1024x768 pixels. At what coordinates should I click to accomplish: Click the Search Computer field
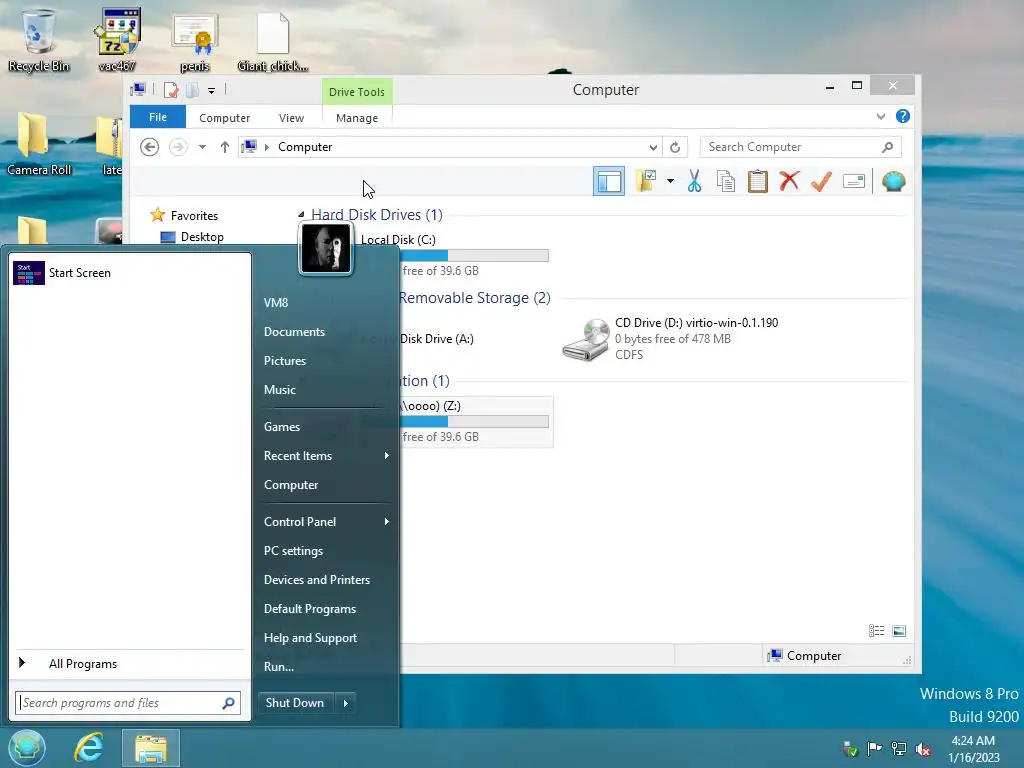tap(800, 147)
